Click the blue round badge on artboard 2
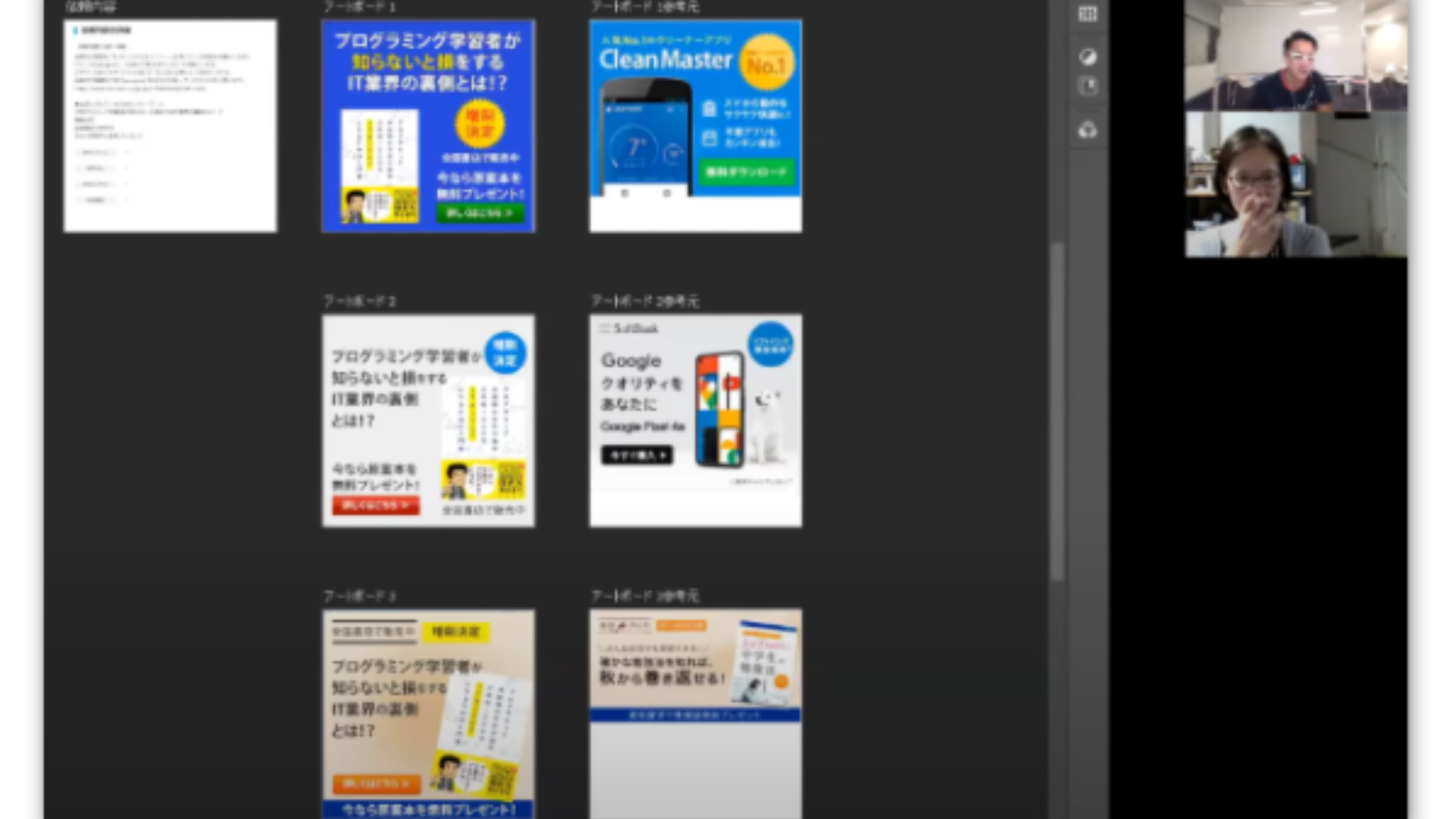 [x=505, y=352]
